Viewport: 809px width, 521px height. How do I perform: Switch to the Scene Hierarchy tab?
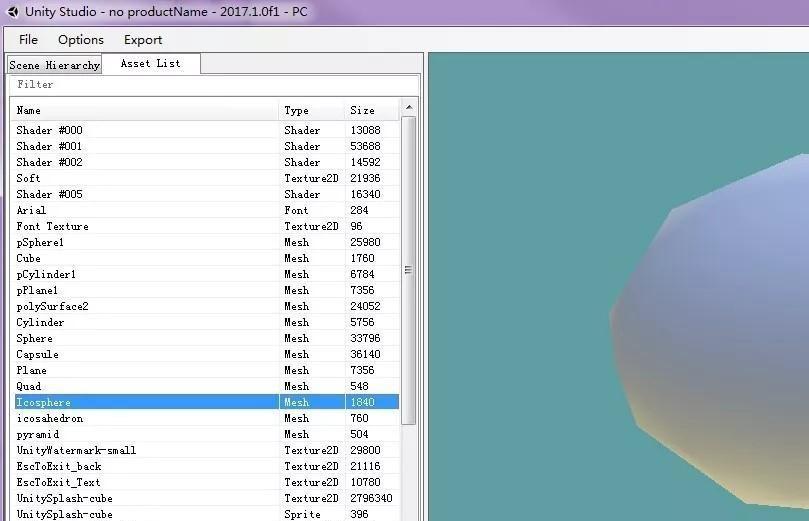coord(54,65)
